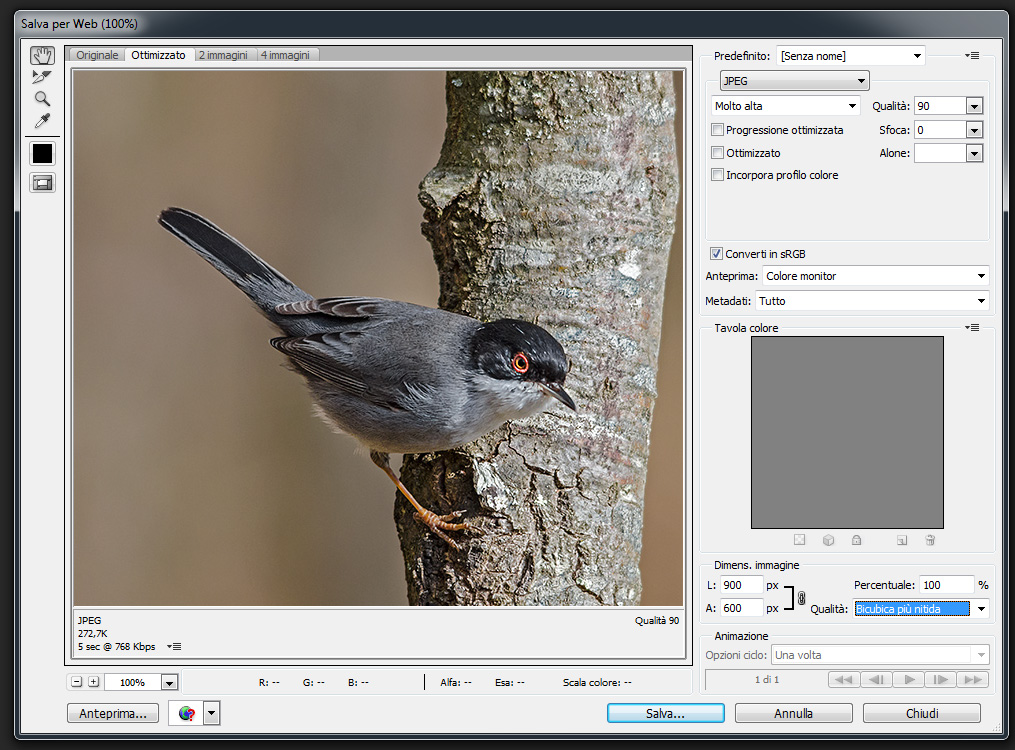Jump to last animation frame
The height and width of the screenshot is (750, 1015).
click(x=973, y=679)
